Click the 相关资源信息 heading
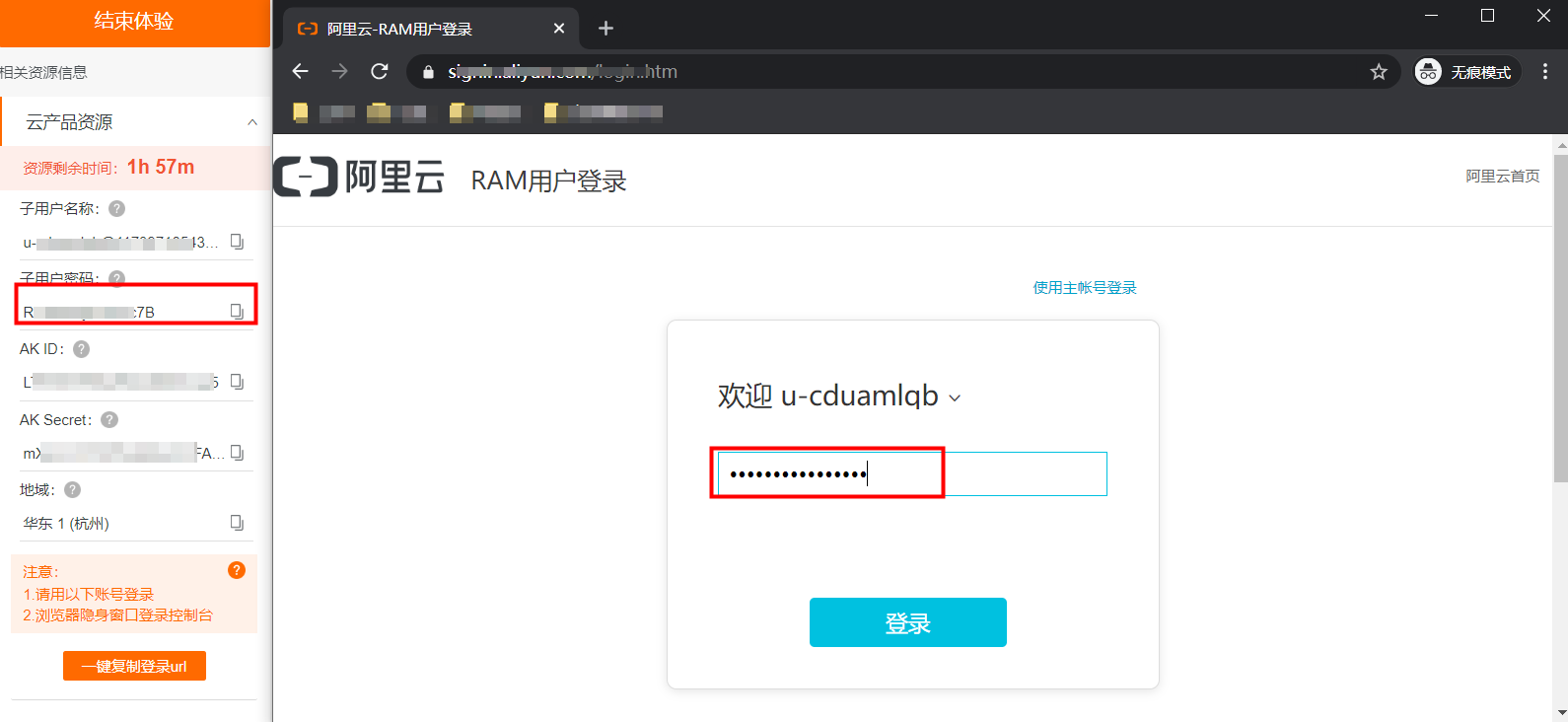The image size is (1568, 722). (x=43, y=73)
